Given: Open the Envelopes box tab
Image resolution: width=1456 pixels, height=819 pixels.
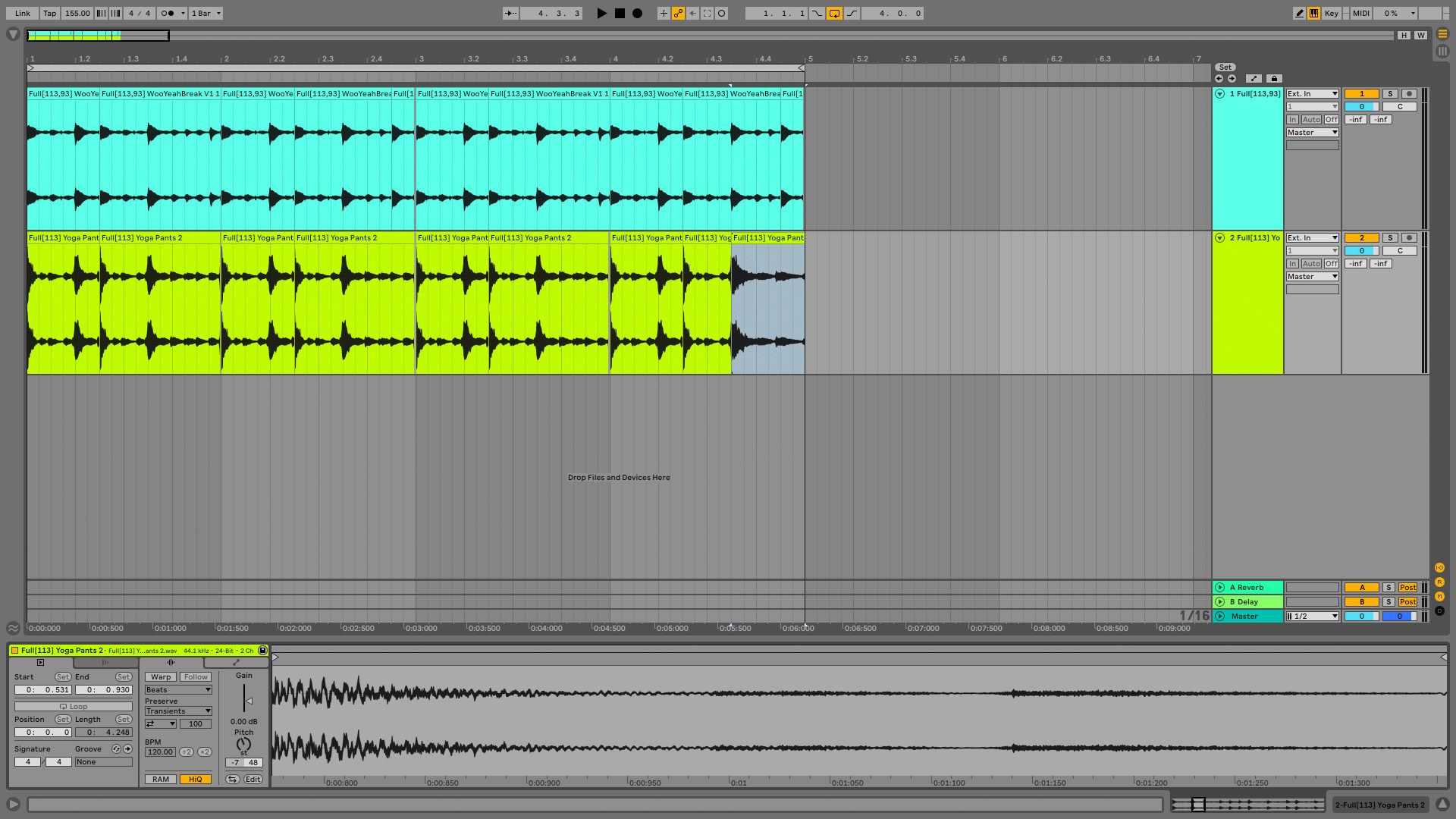Looking at the screenshot, I should 236,662.
